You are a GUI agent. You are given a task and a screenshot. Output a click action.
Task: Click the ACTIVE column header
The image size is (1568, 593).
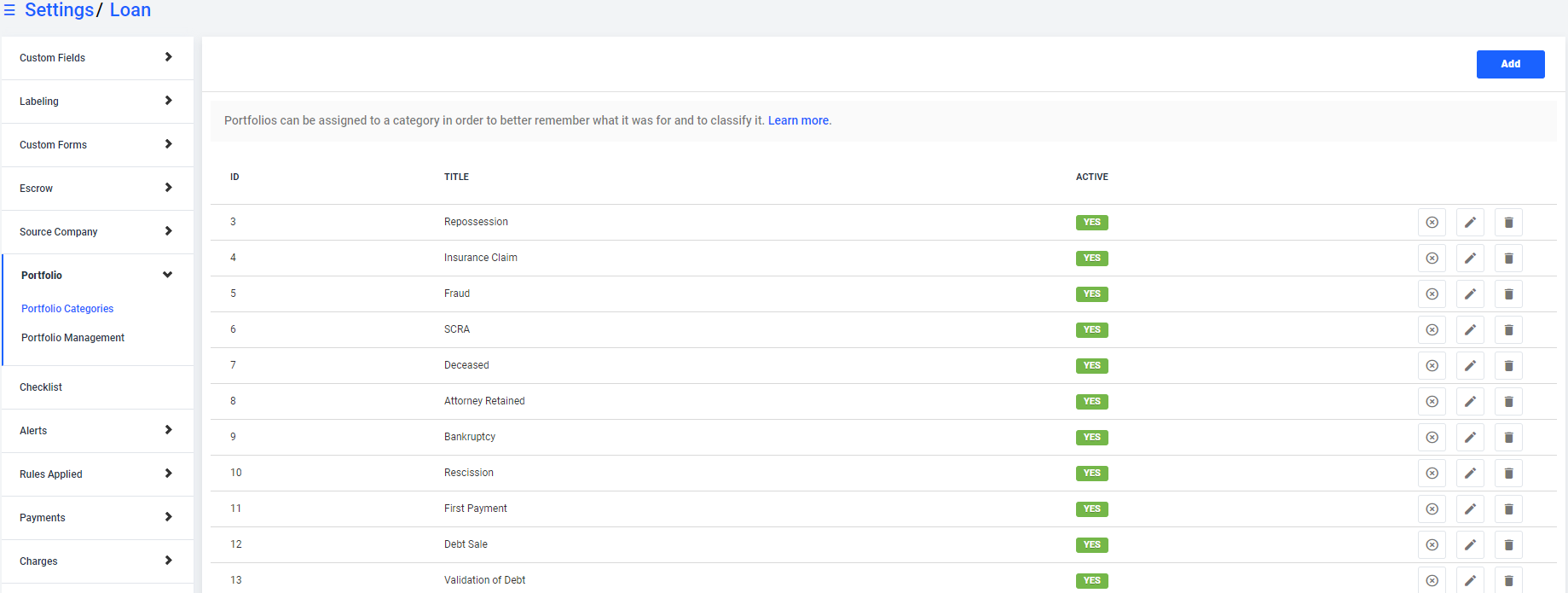tap(1091, 177)
